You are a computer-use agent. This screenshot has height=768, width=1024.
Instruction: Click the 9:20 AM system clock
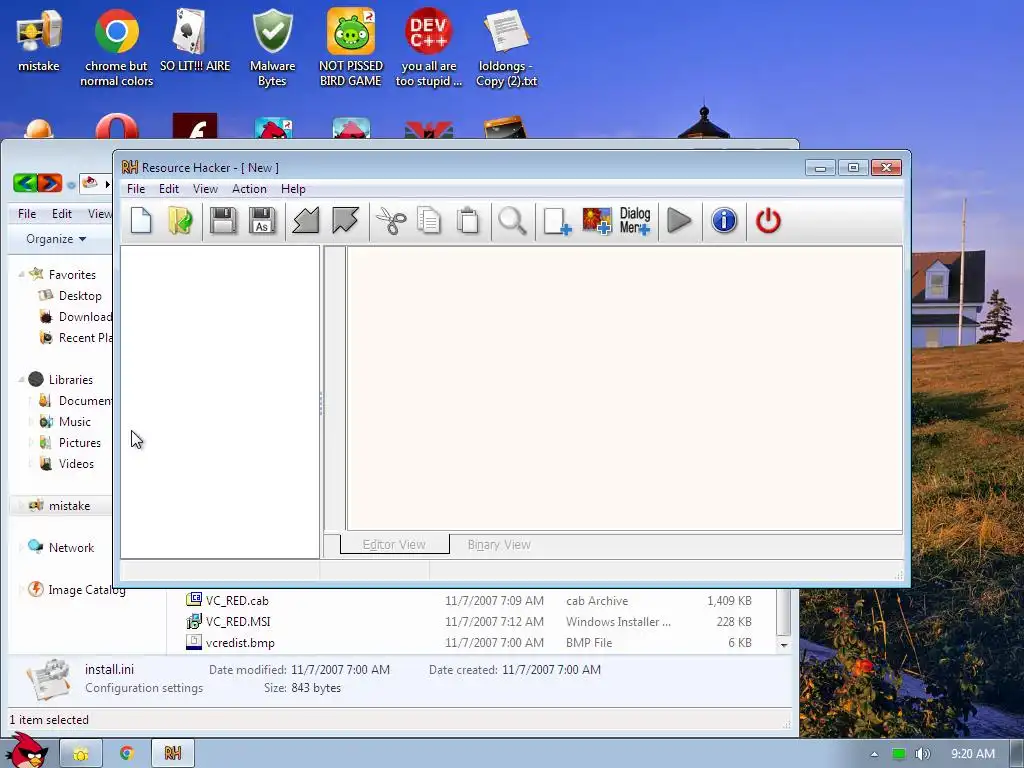click(x=972, y=754)
